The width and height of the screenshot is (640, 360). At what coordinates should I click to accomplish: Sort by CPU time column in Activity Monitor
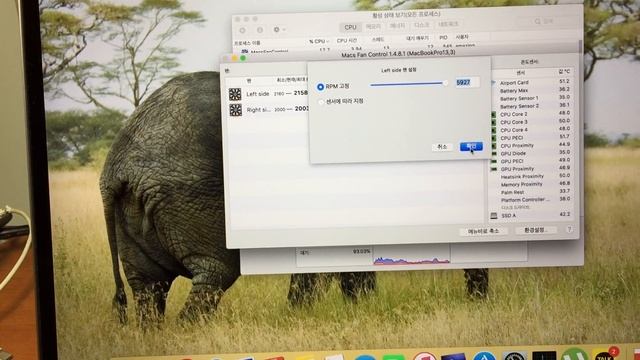point(347,40)
